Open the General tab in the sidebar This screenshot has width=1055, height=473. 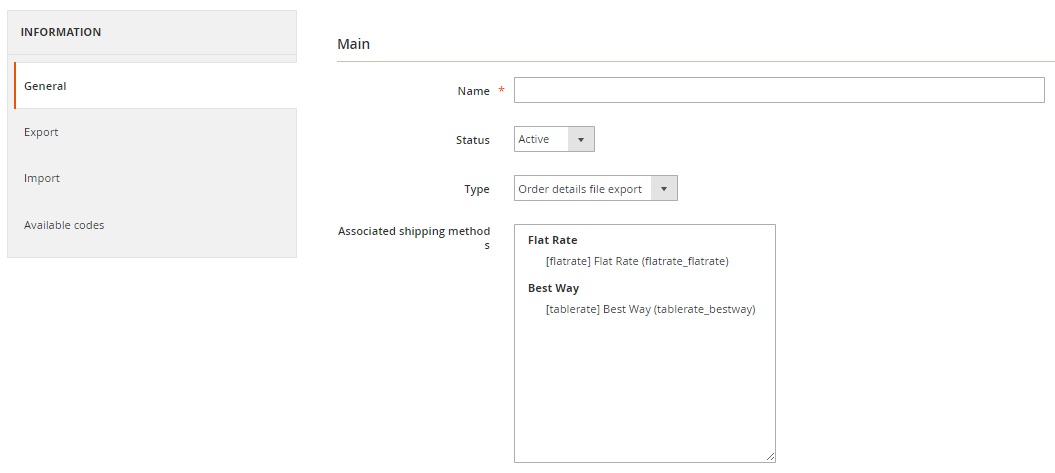tap(155, 86)
